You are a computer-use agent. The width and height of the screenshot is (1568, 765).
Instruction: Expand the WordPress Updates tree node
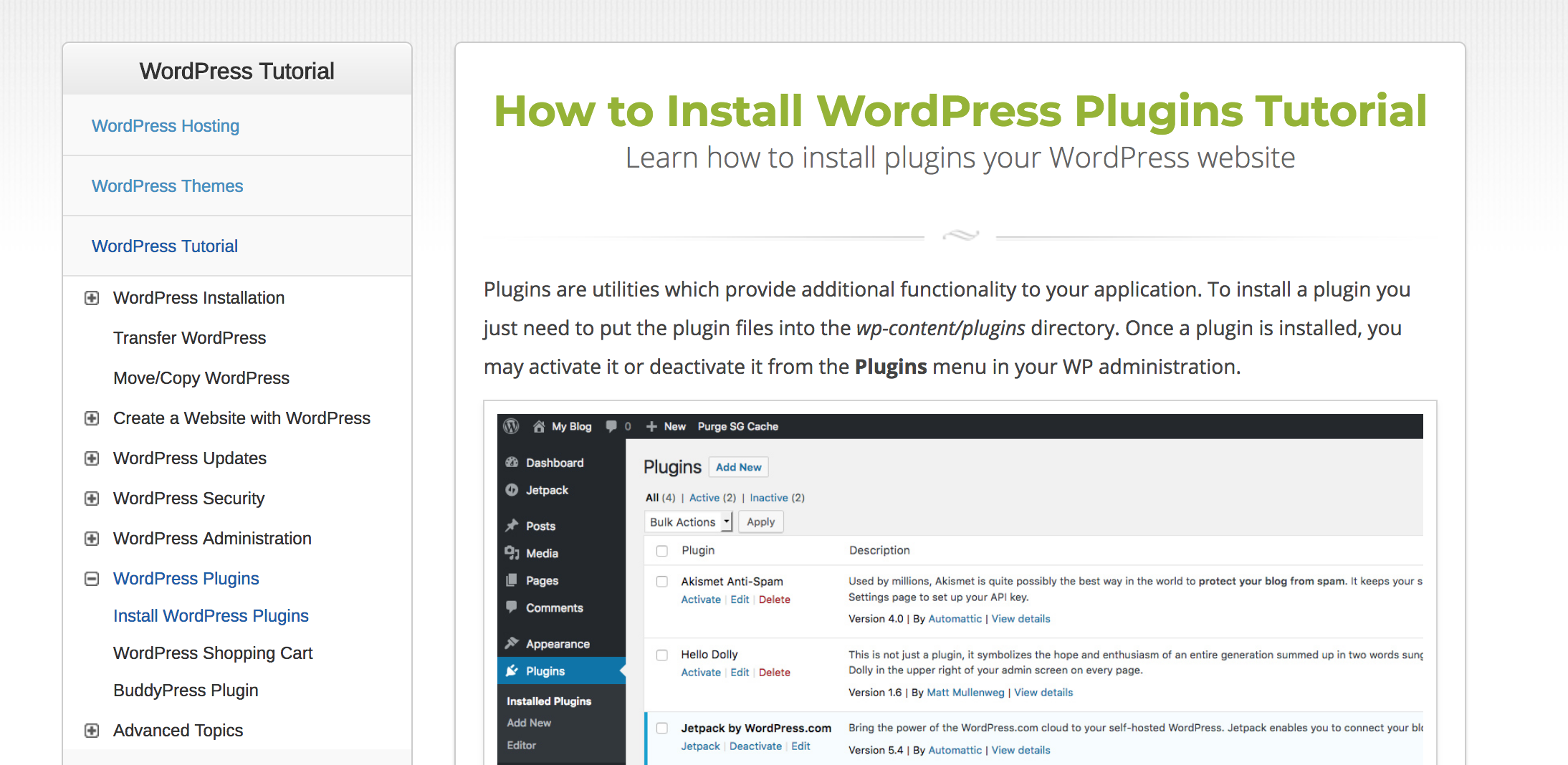tap(92, 458)
